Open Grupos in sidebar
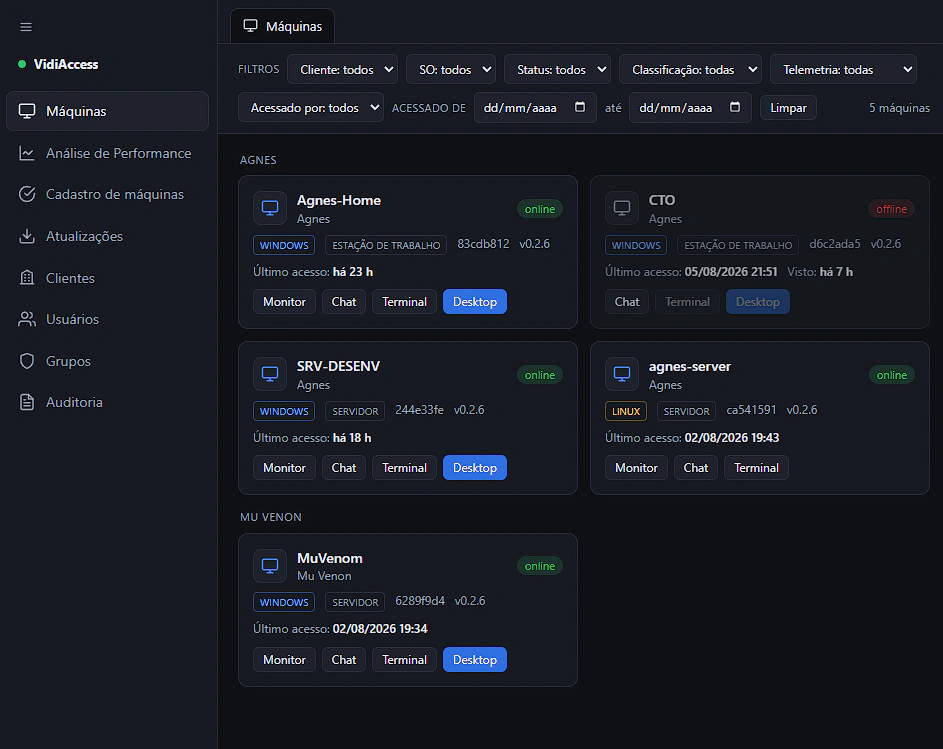The height and width of the screenshot is (749, 943). point(108,361)
